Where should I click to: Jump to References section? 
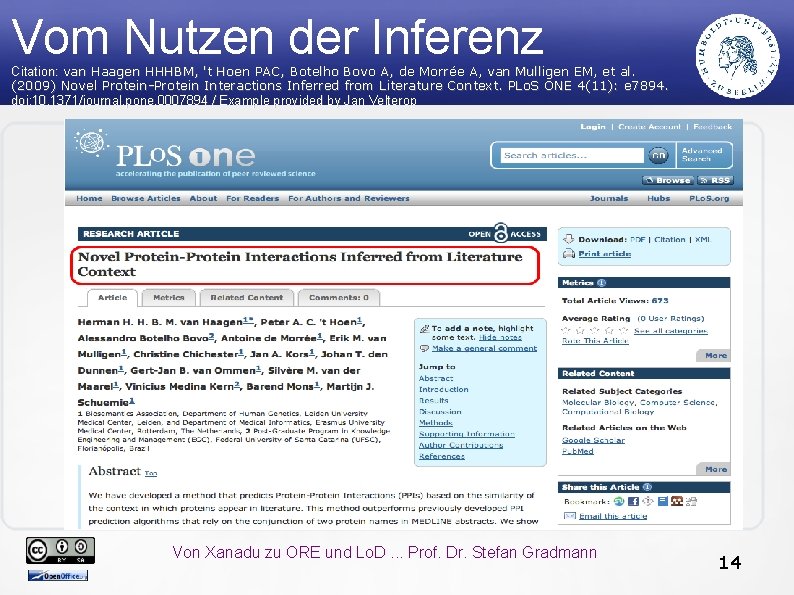tap(442, 456)
